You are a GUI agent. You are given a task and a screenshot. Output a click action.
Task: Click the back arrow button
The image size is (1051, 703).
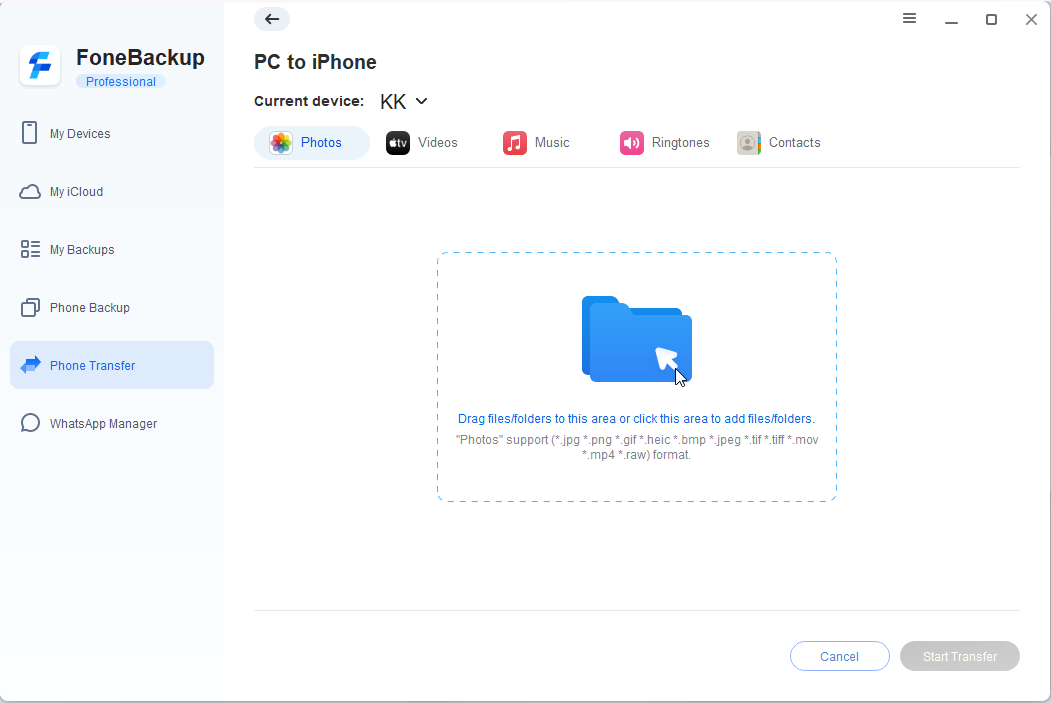tap(272, 19)
